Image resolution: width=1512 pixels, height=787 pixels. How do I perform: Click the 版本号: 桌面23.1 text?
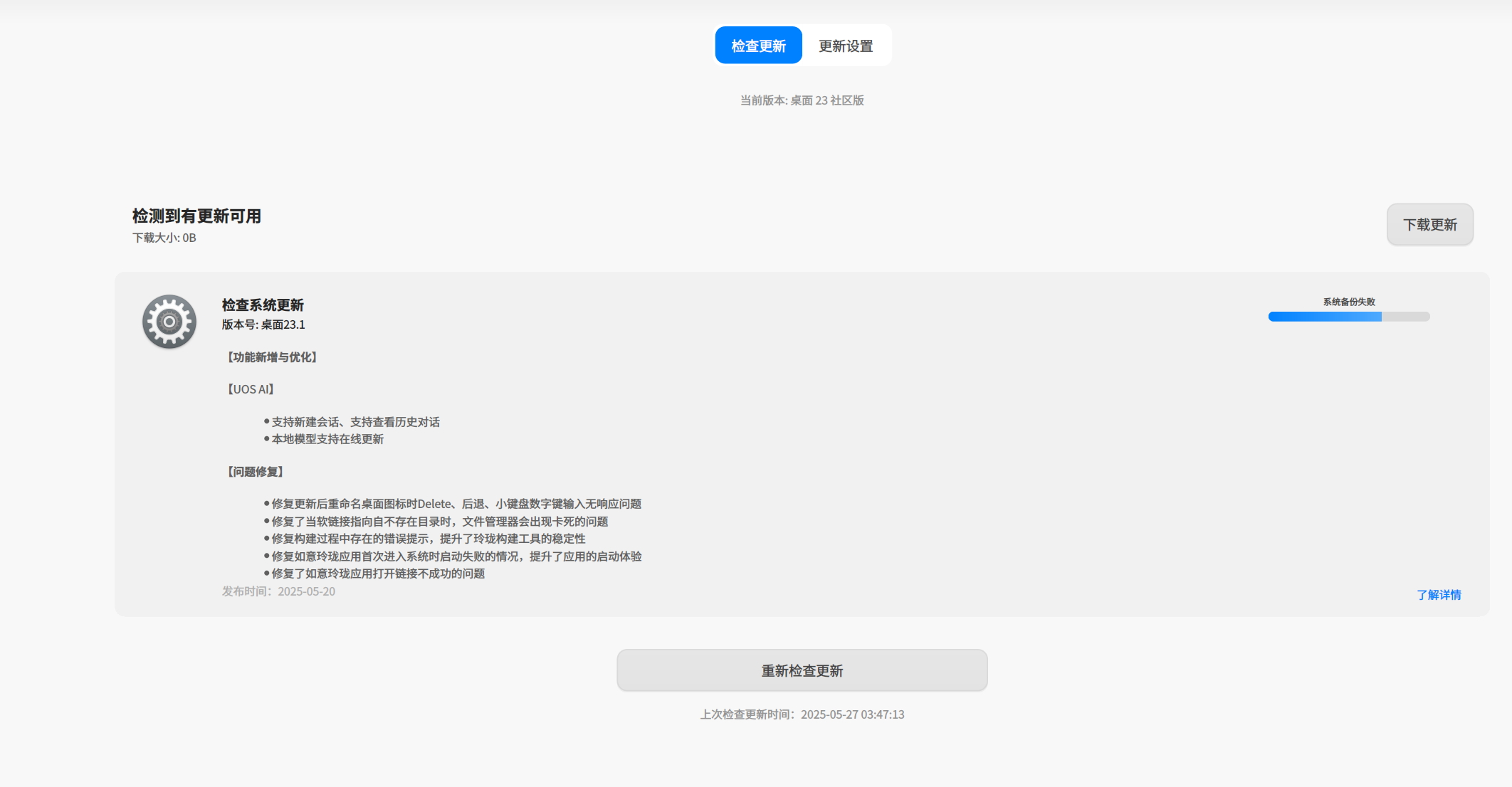(x=263, y=324)
